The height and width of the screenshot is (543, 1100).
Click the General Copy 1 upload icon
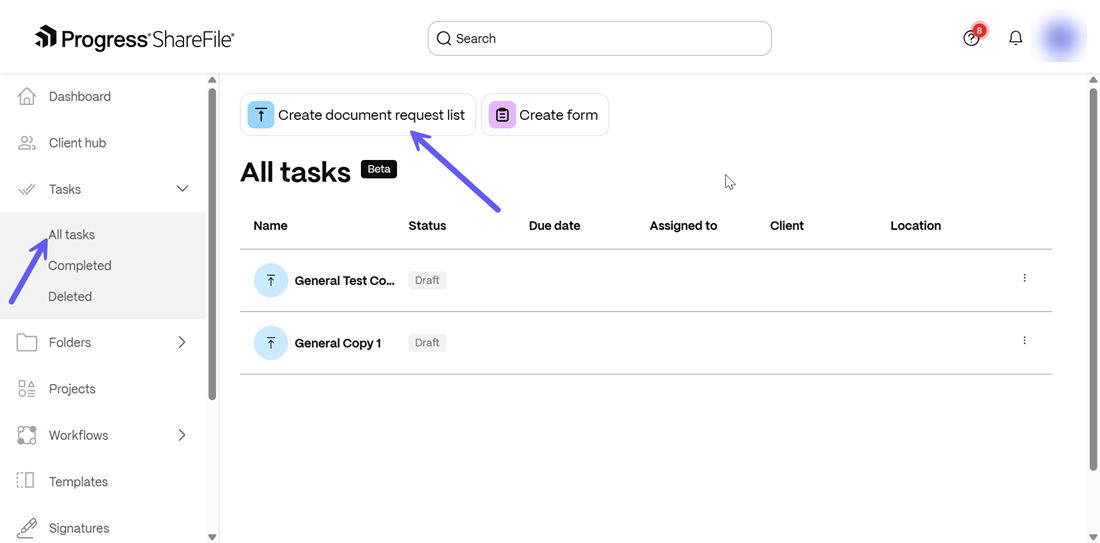tap(271, 343)
